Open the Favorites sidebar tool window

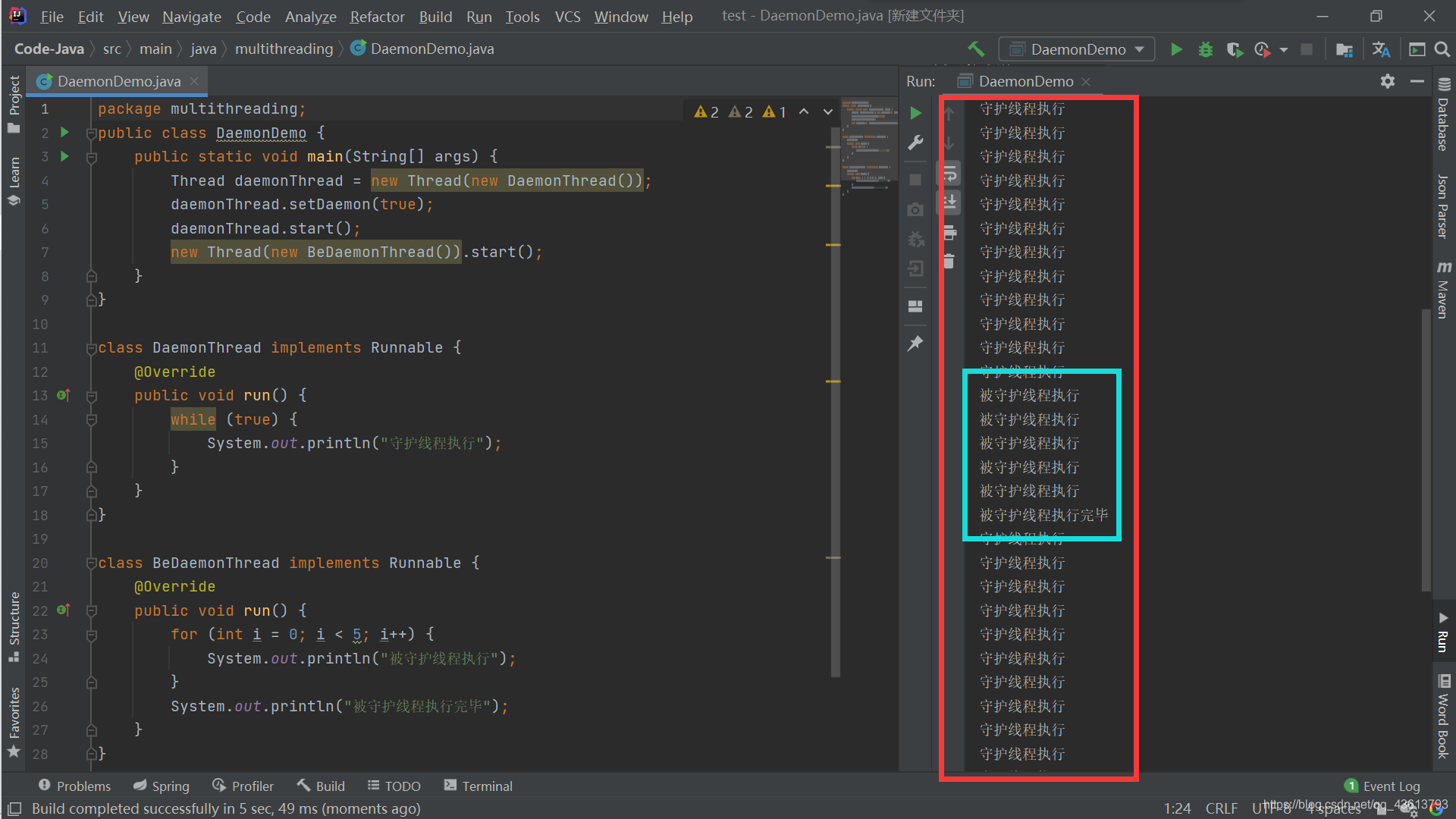pos(14,722)
